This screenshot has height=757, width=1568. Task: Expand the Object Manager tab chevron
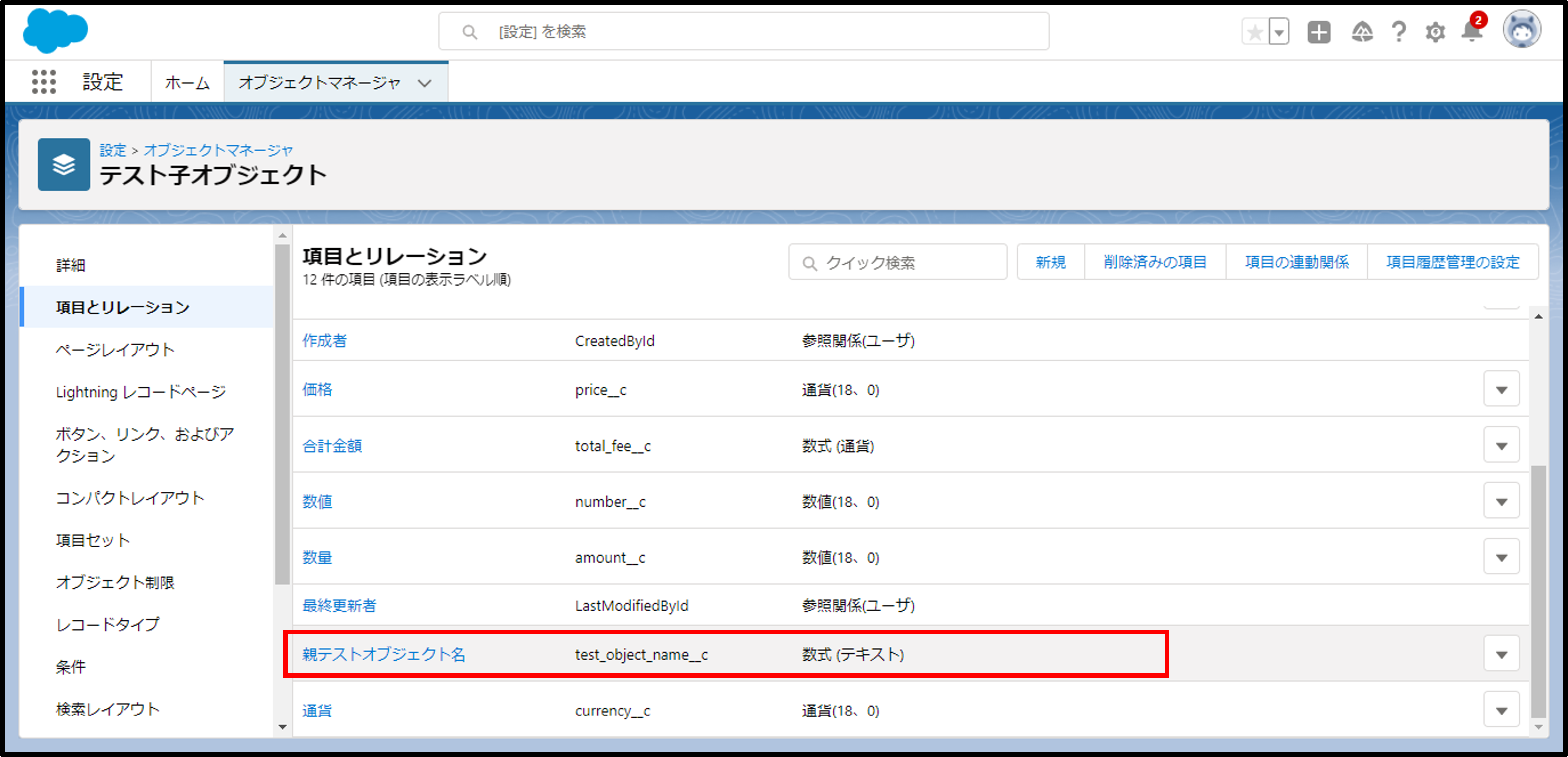[x=425, y=83]
